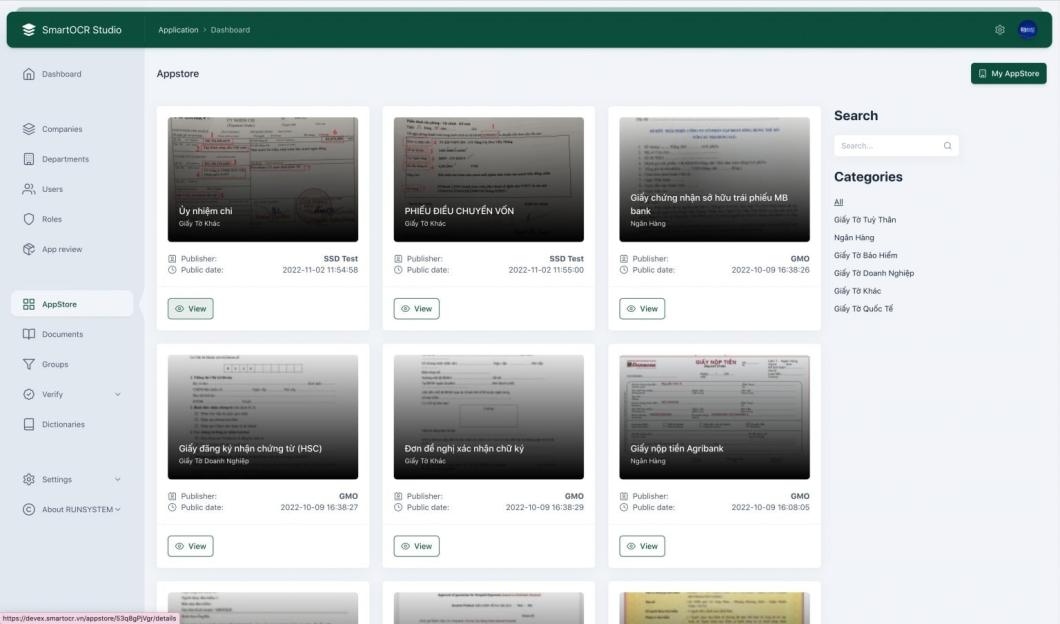Filter by Ngân Hàng category
Viewport: 1060px width, 624px height.
854,237
